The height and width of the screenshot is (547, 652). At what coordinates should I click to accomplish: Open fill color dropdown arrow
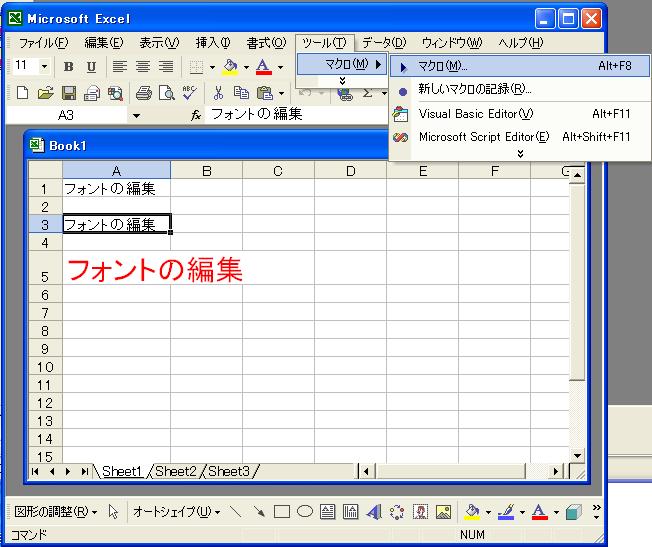pyautogui.click(x=246, y=67)
